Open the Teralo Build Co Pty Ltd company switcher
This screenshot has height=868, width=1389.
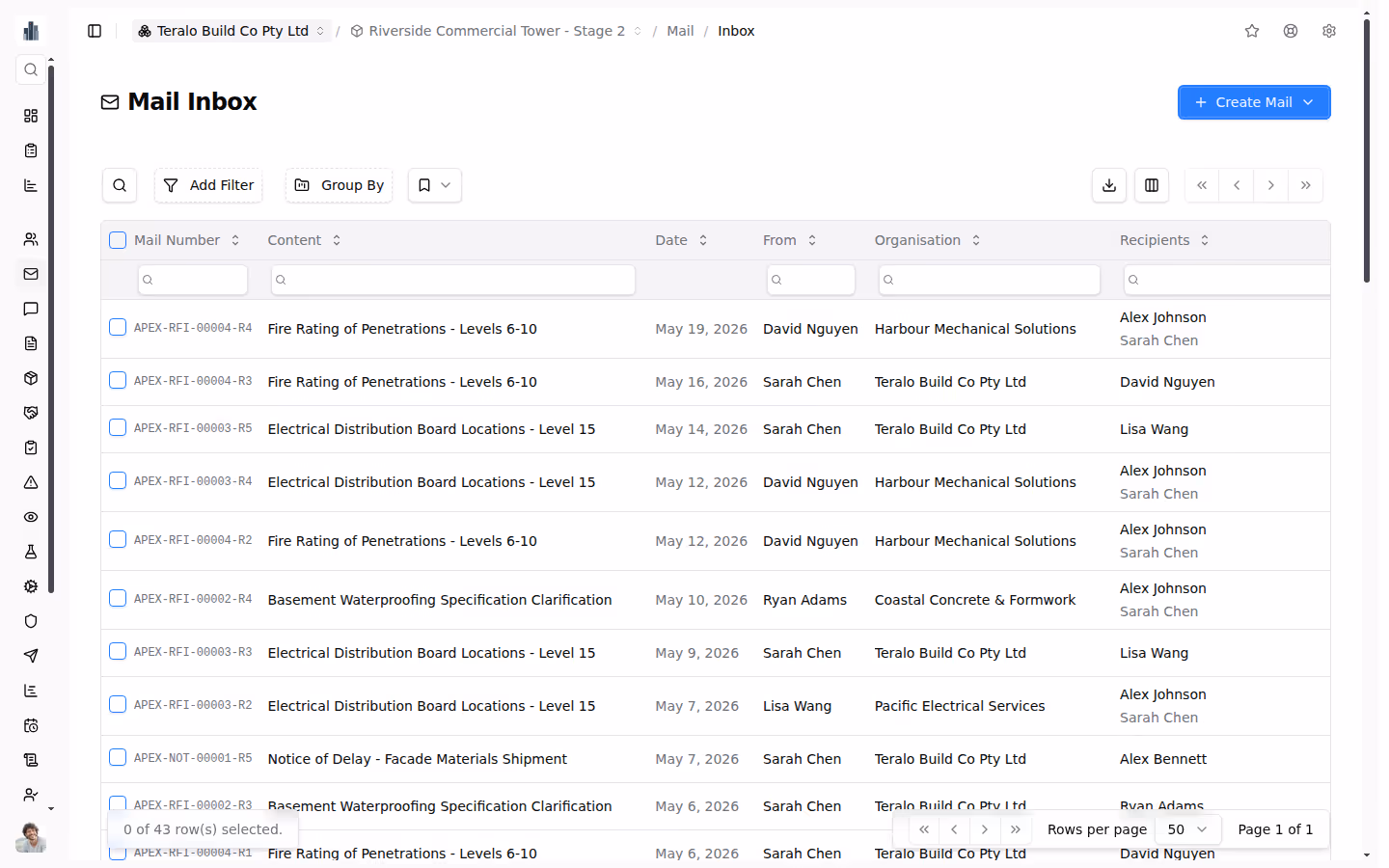[231, 31]
